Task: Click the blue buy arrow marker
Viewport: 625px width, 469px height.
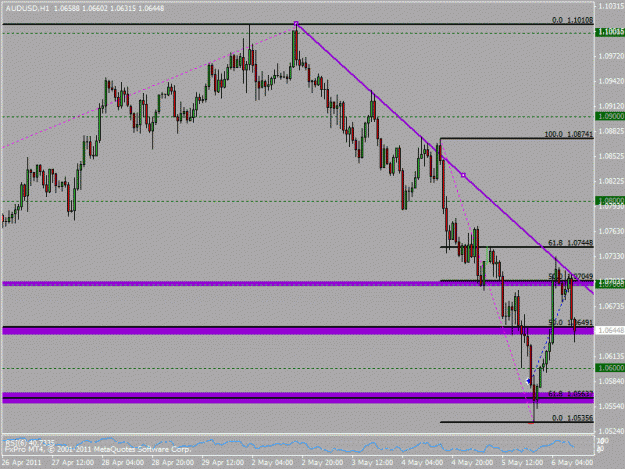Action: 529,381
